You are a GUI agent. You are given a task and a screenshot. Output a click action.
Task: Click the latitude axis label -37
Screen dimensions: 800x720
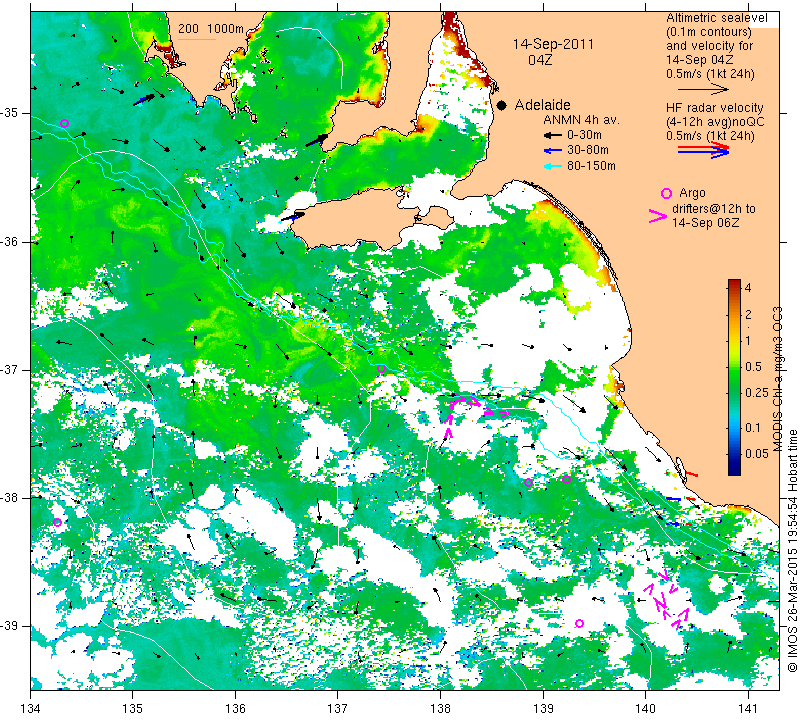(x=9, y=369)
